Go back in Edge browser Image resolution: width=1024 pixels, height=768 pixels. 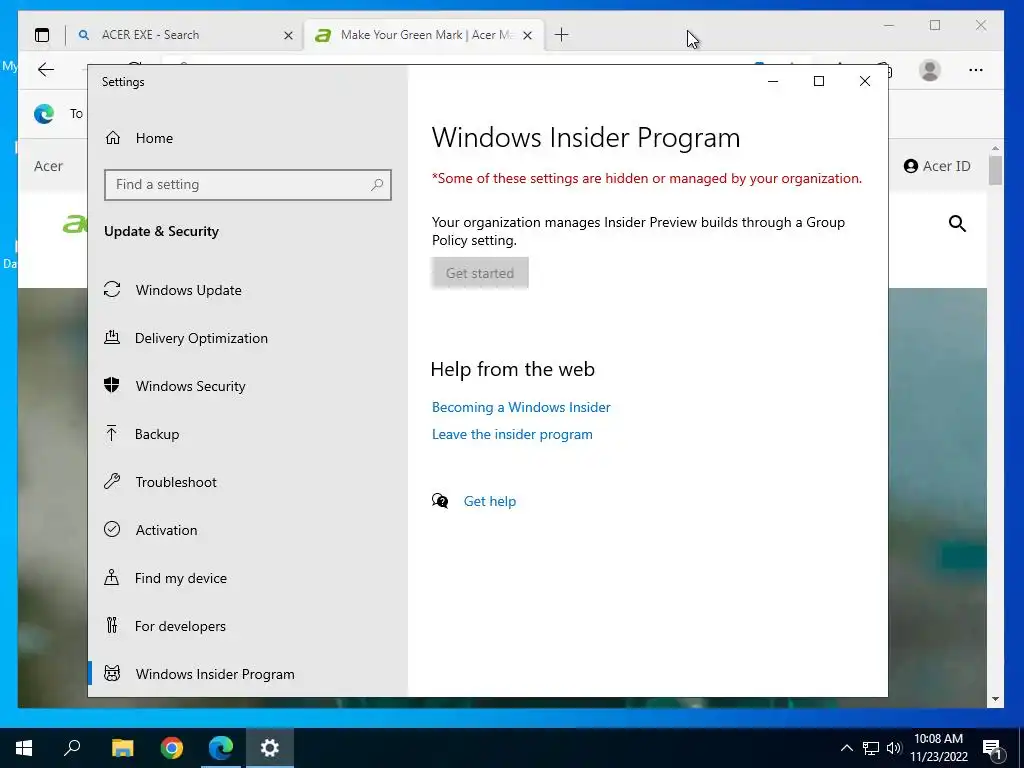46,69
